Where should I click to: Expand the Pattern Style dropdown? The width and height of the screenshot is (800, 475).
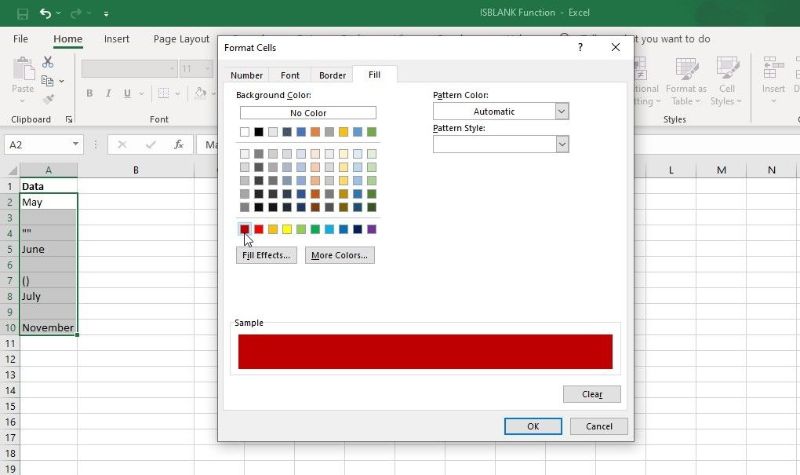561,145
